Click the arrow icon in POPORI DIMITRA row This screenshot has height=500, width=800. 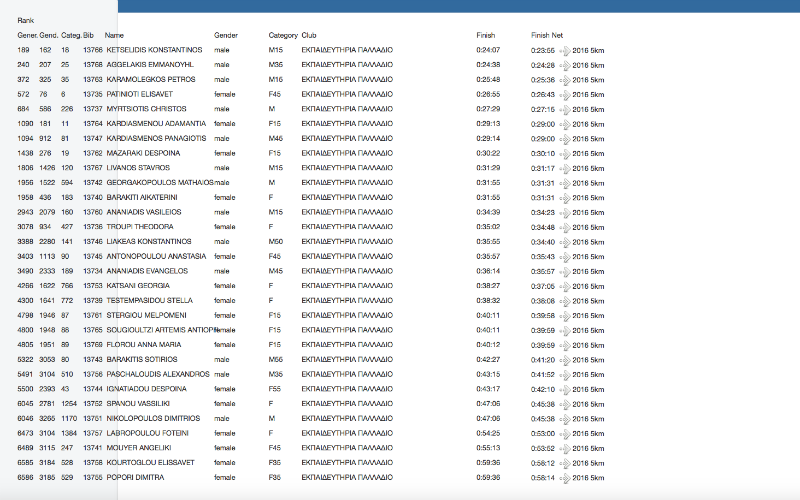tap(565, 479)
